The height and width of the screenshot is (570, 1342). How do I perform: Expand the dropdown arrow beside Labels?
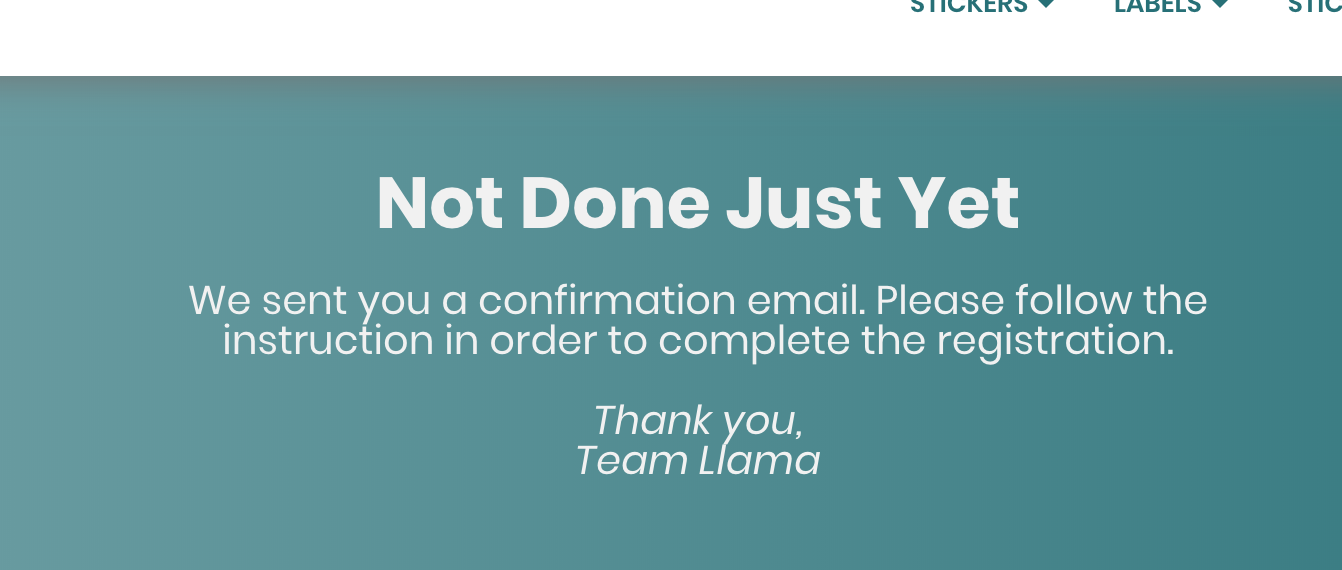1220,5
